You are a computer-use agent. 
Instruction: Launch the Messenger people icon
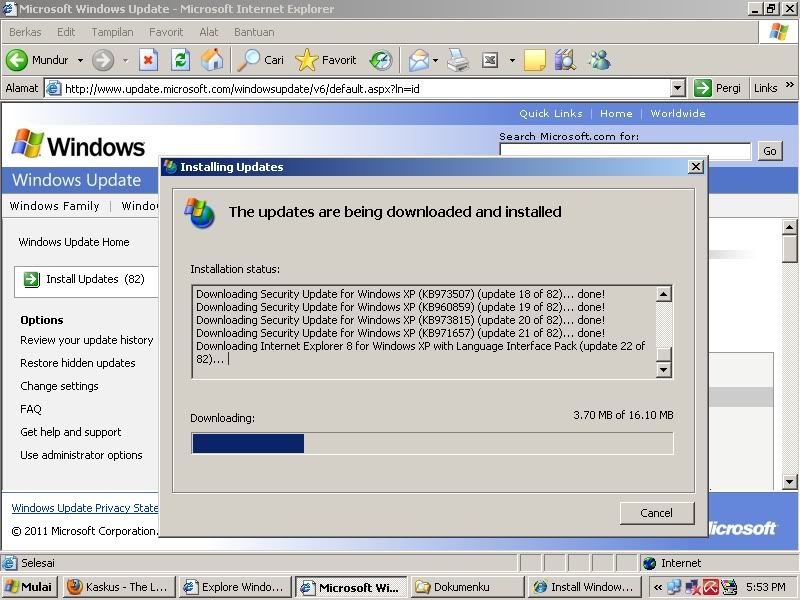pos(599,60)
